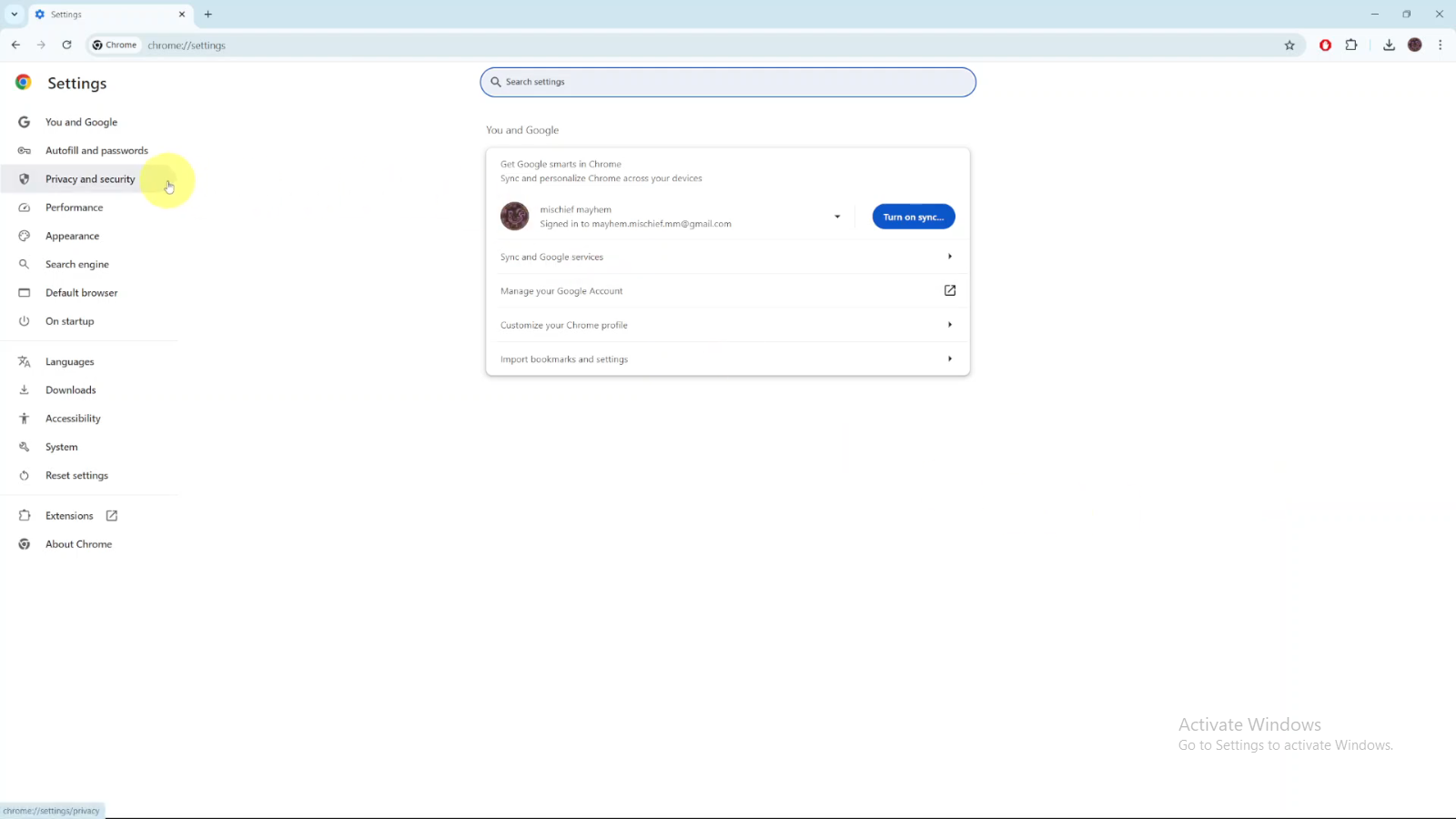Click the Reset settings circular icon
This screenshot has height=819, width=1456.
(x=25, y=475)
